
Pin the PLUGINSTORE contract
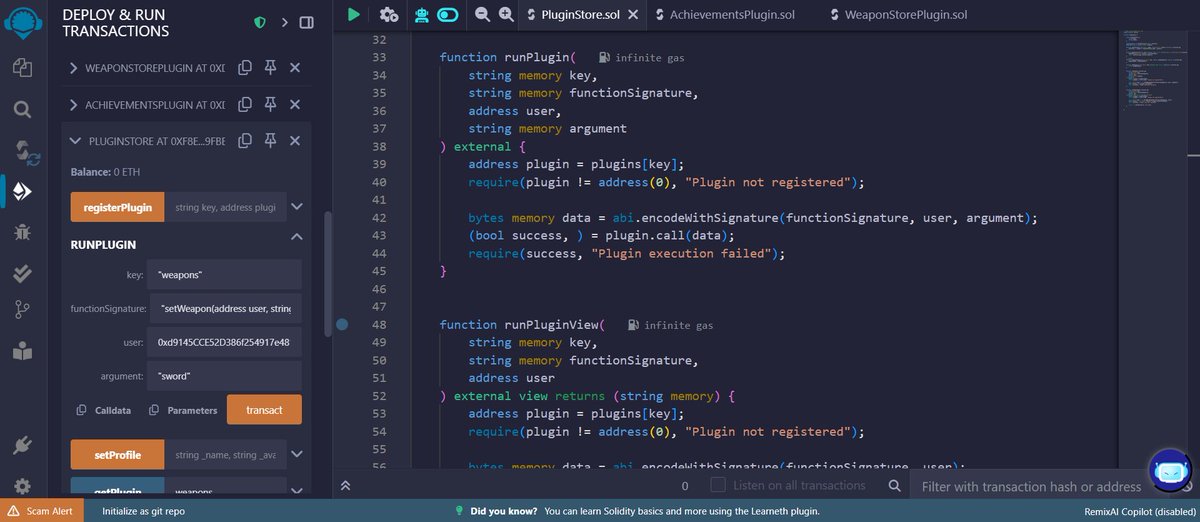pyautogui.click(x=270, y=141)
